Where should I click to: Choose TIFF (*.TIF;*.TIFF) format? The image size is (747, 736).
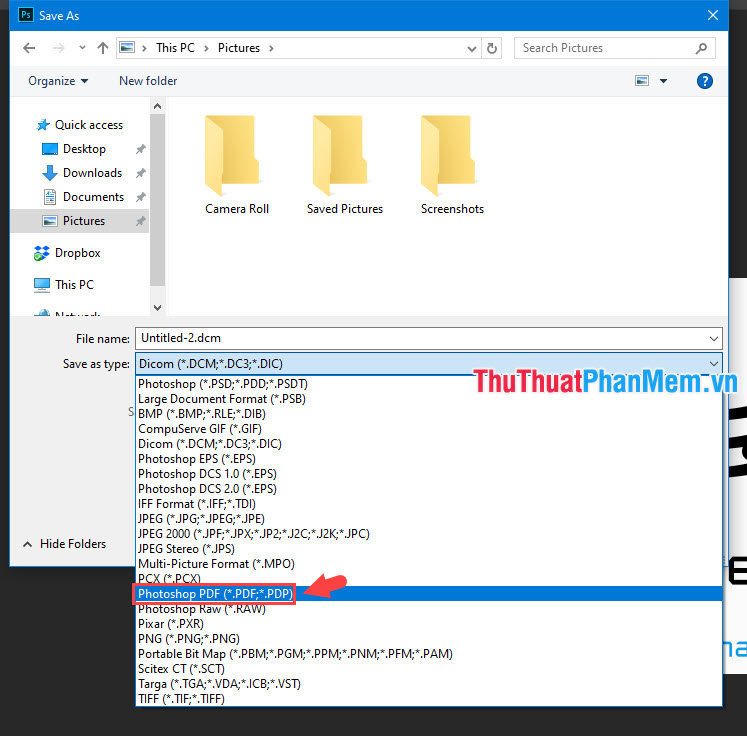(428, 699)
